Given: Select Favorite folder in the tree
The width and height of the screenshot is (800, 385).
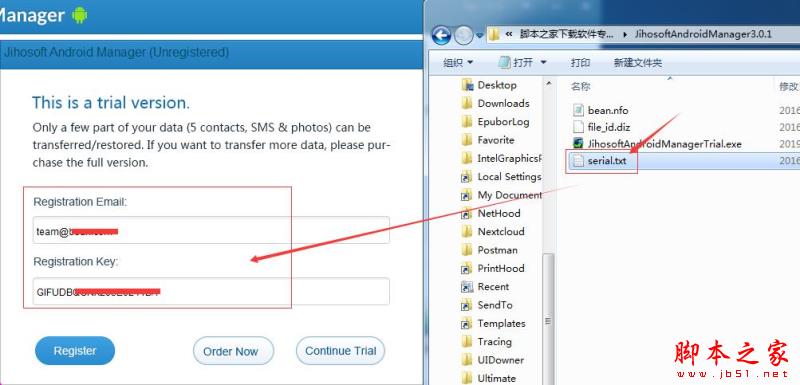Looking at the screenshot, I should (495, 140).
